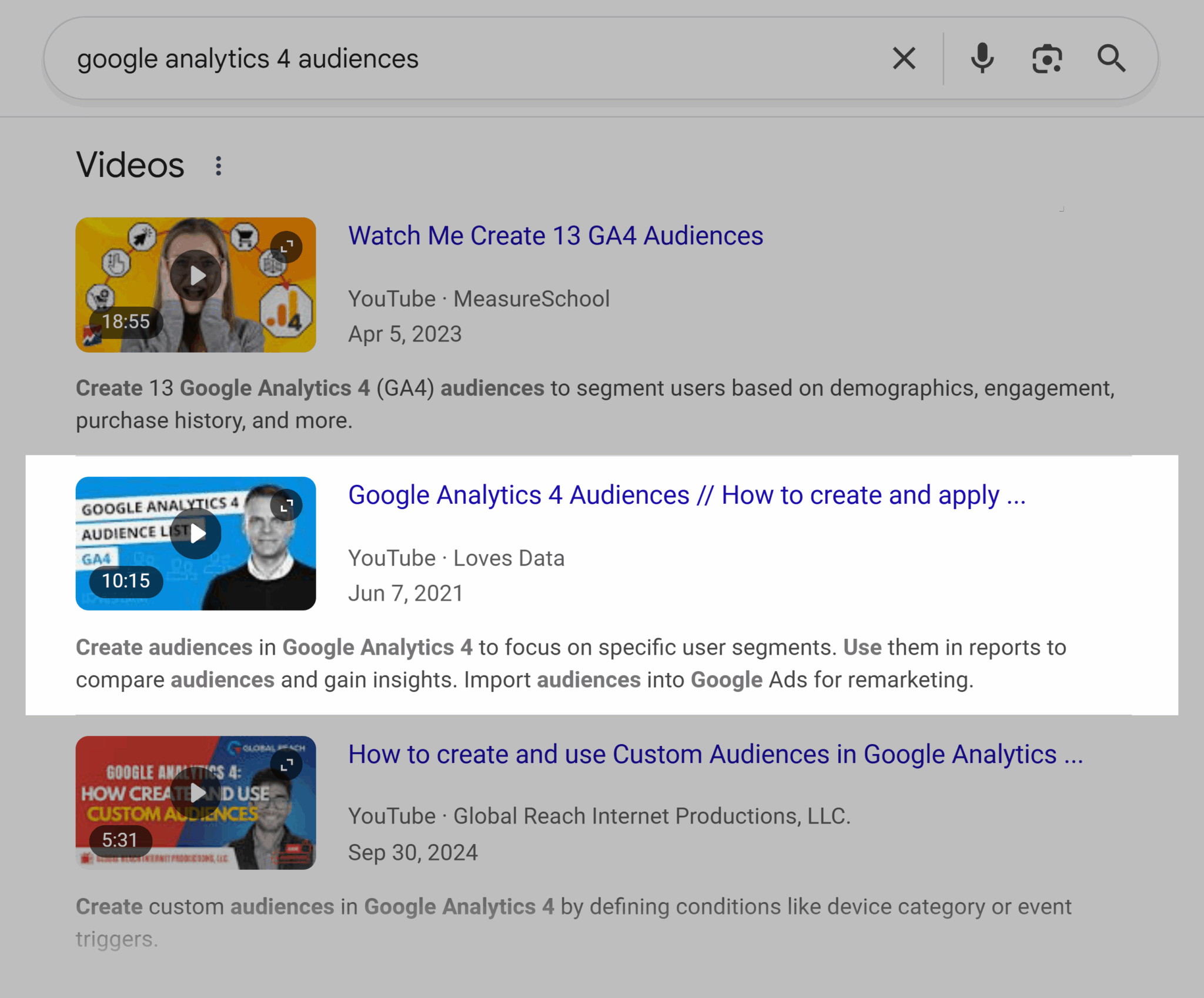Play the Loves Data audience list video
Viewport: 1204px width, 998px height.
196,533
